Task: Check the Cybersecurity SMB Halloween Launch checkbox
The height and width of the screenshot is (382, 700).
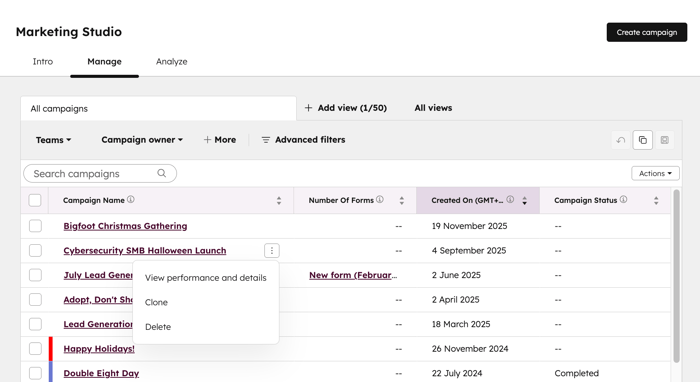Action: [35, 250]
